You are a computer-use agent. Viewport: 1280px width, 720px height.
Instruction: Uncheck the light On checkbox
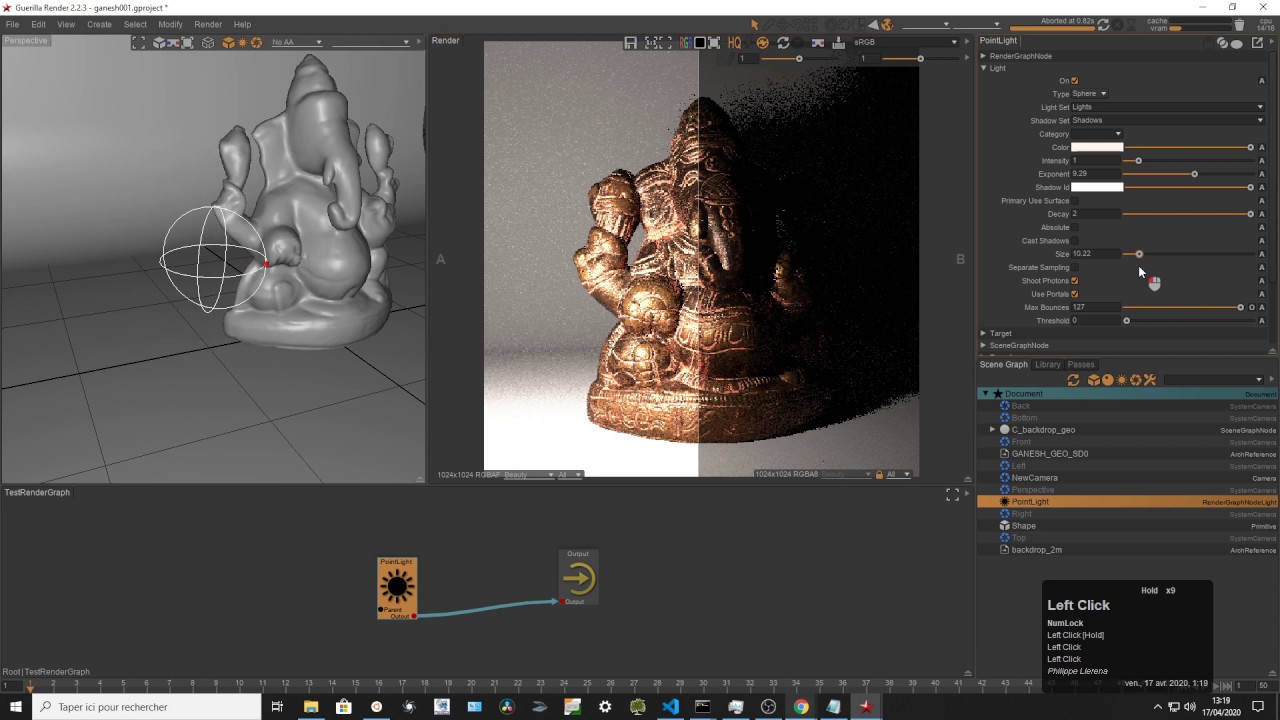(x=1075, y=81)
